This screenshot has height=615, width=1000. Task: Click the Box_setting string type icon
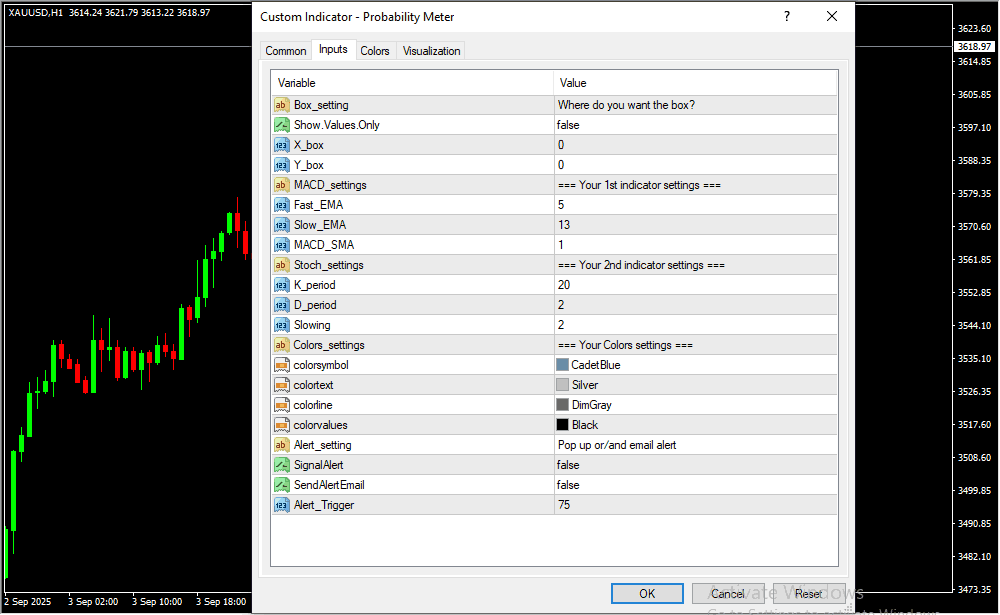(281, 105)
